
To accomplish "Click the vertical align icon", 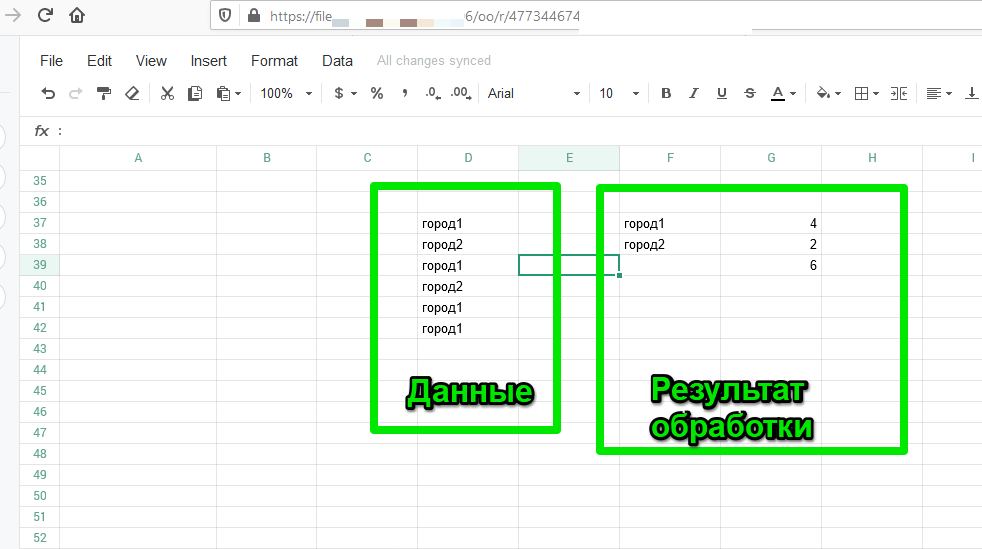I will [x=971, y=93].
